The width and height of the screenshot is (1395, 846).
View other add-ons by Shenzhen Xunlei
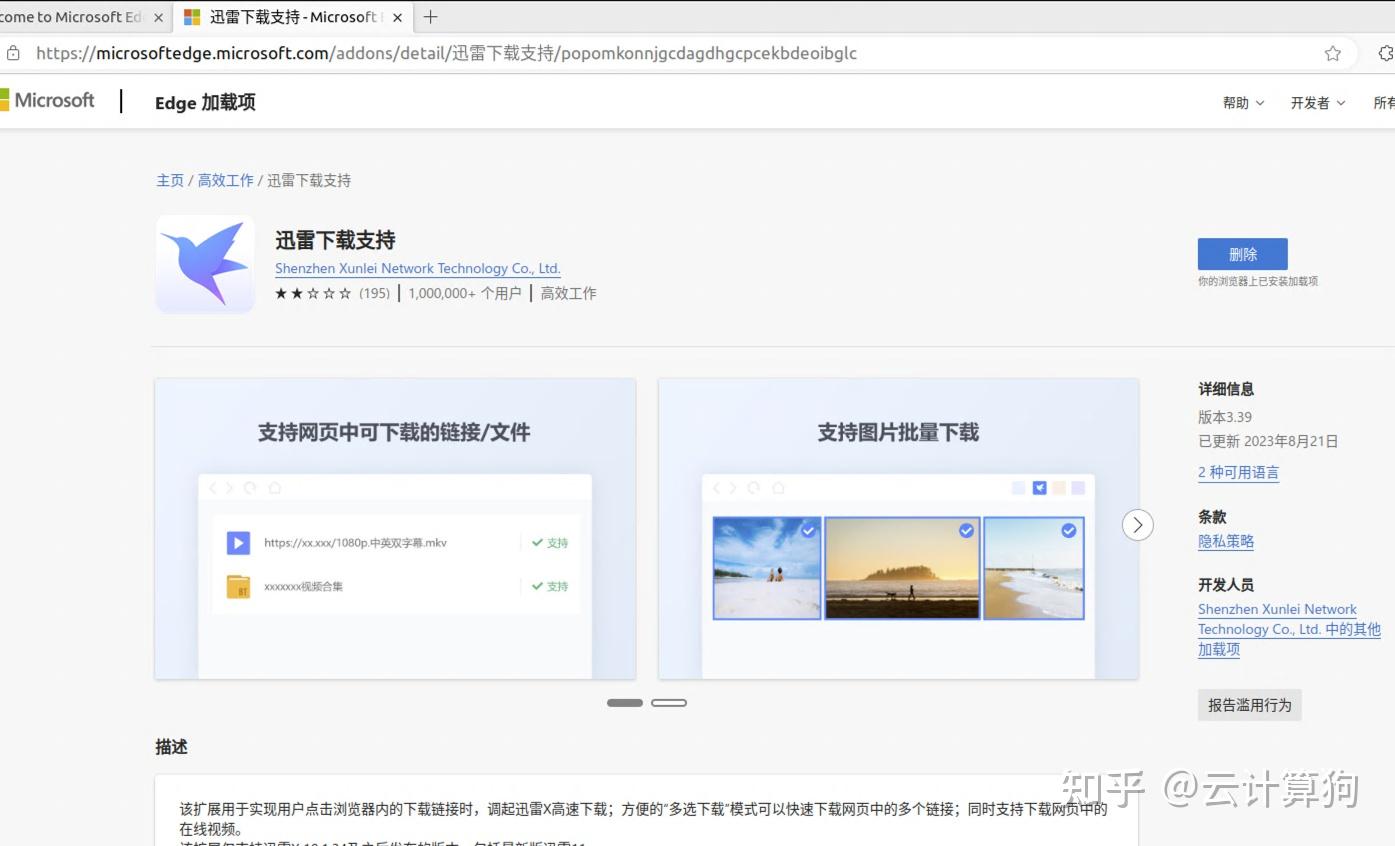click(x=1289, y=629)
